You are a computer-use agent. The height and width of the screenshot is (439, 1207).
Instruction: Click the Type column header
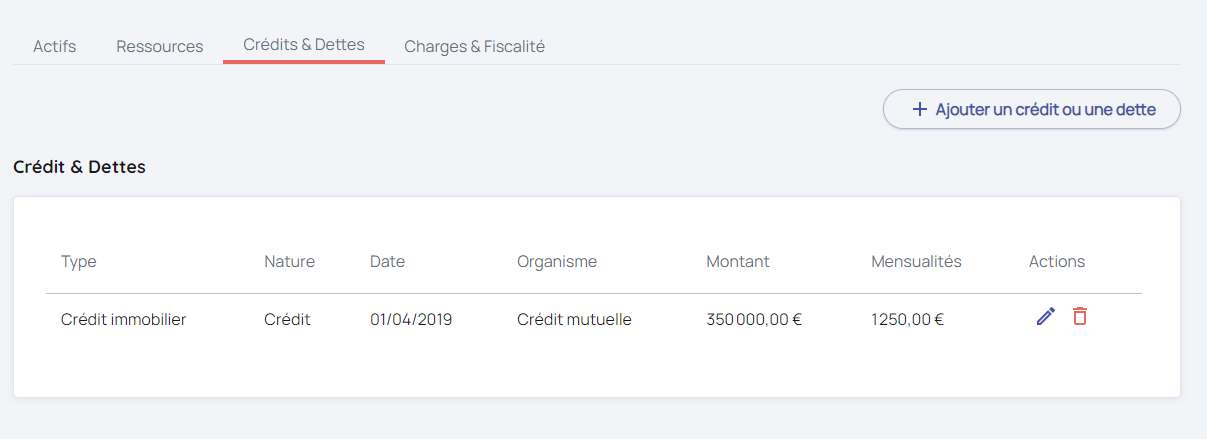[x=78, y=262]
